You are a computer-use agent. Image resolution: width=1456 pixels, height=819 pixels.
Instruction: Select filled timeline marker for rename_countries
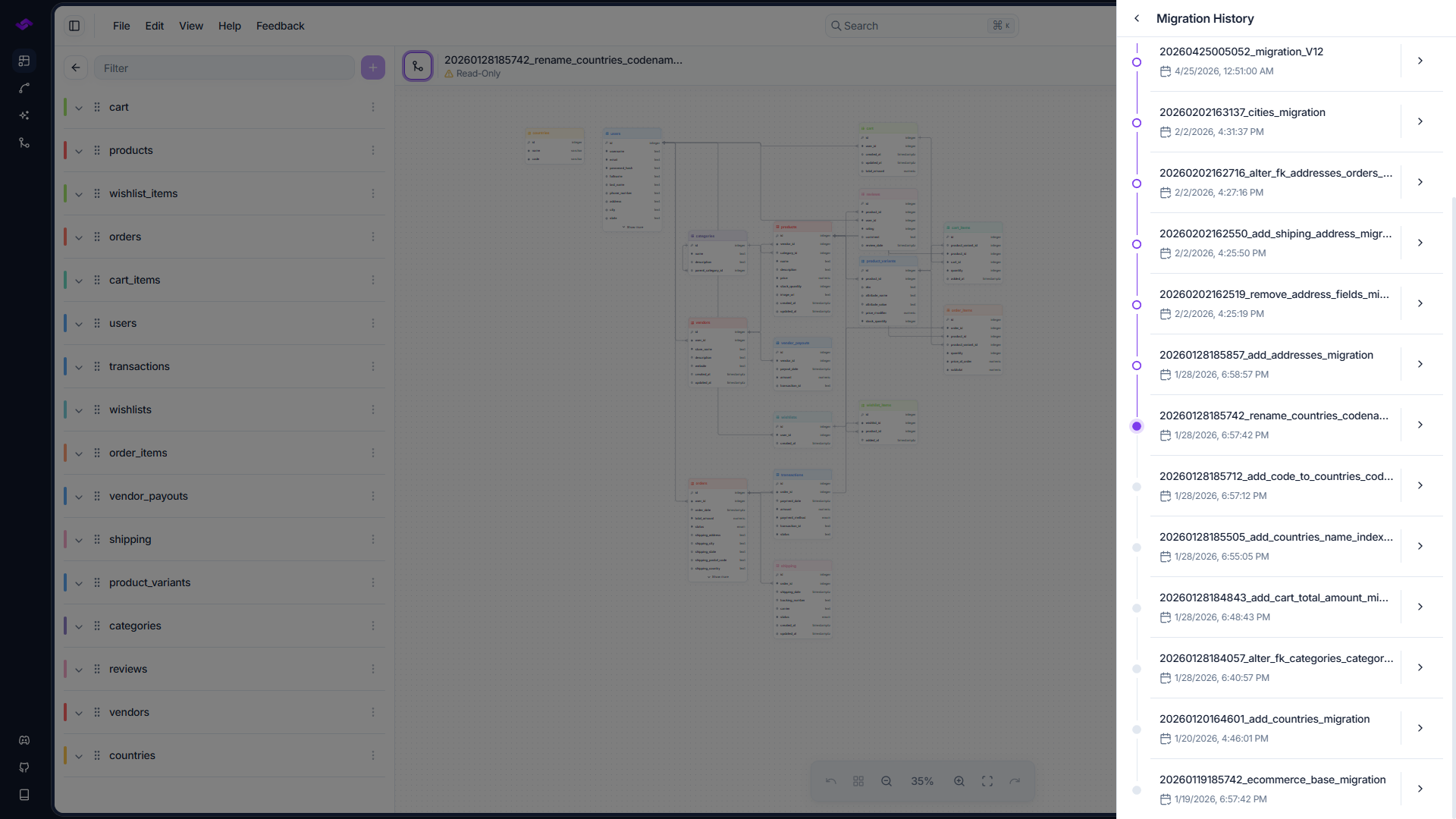[1137, 426]
